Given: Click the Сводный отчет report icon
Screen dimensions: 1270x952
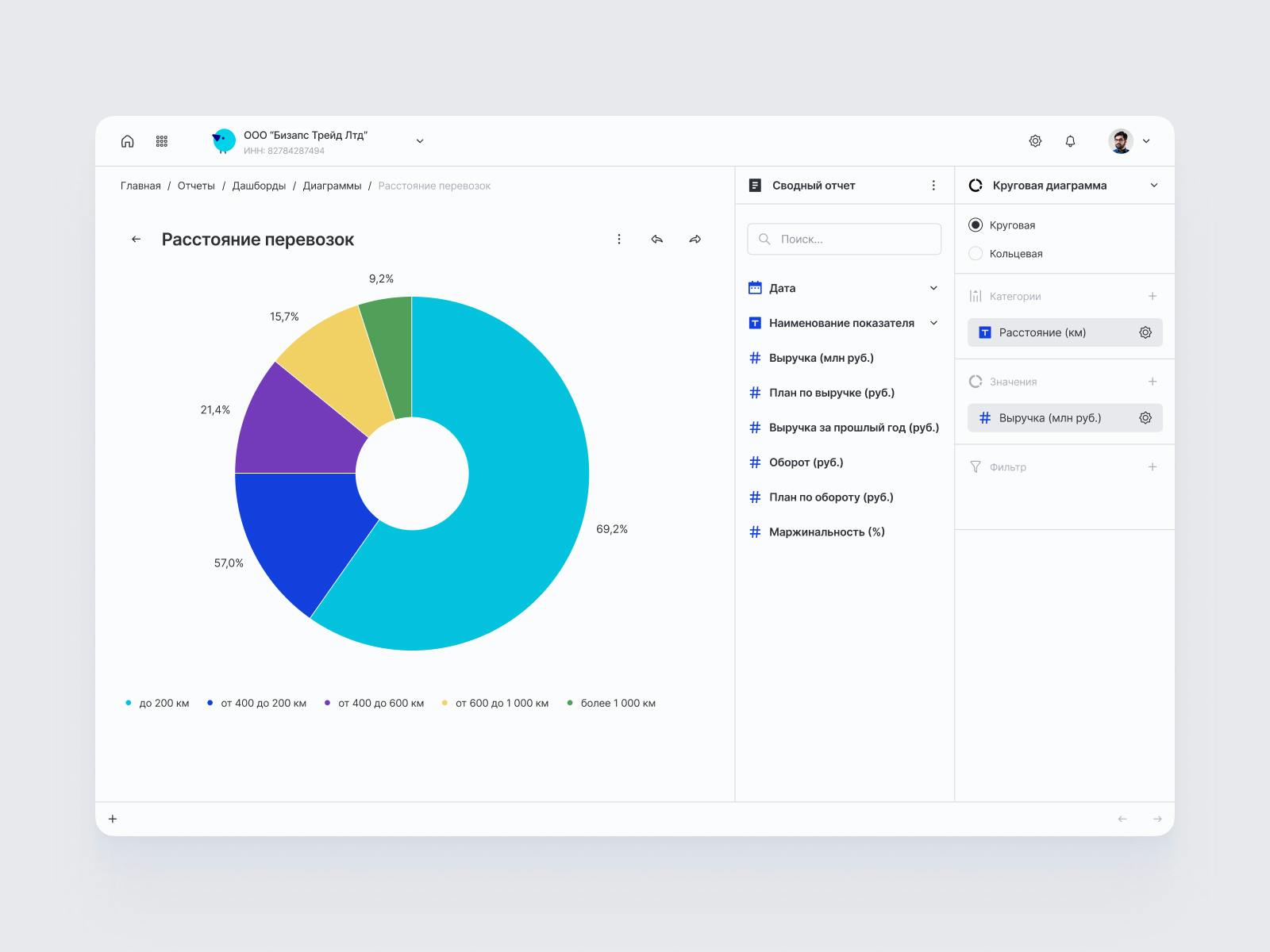Looking at the screenshot, I should coord(755,186).
